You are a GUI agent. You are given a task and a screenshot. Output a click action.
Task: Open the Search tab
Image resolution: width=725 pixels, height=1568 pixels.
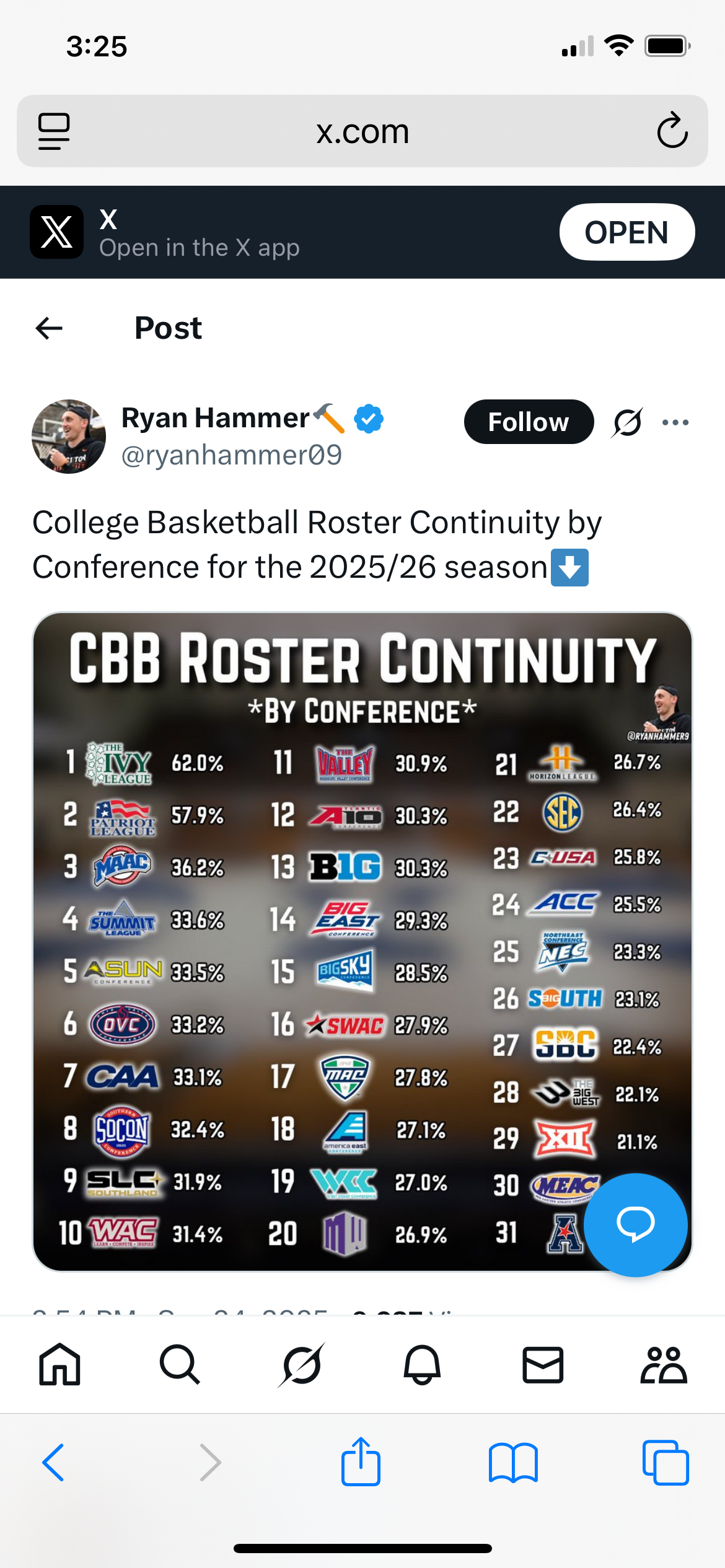(180, 1364)
